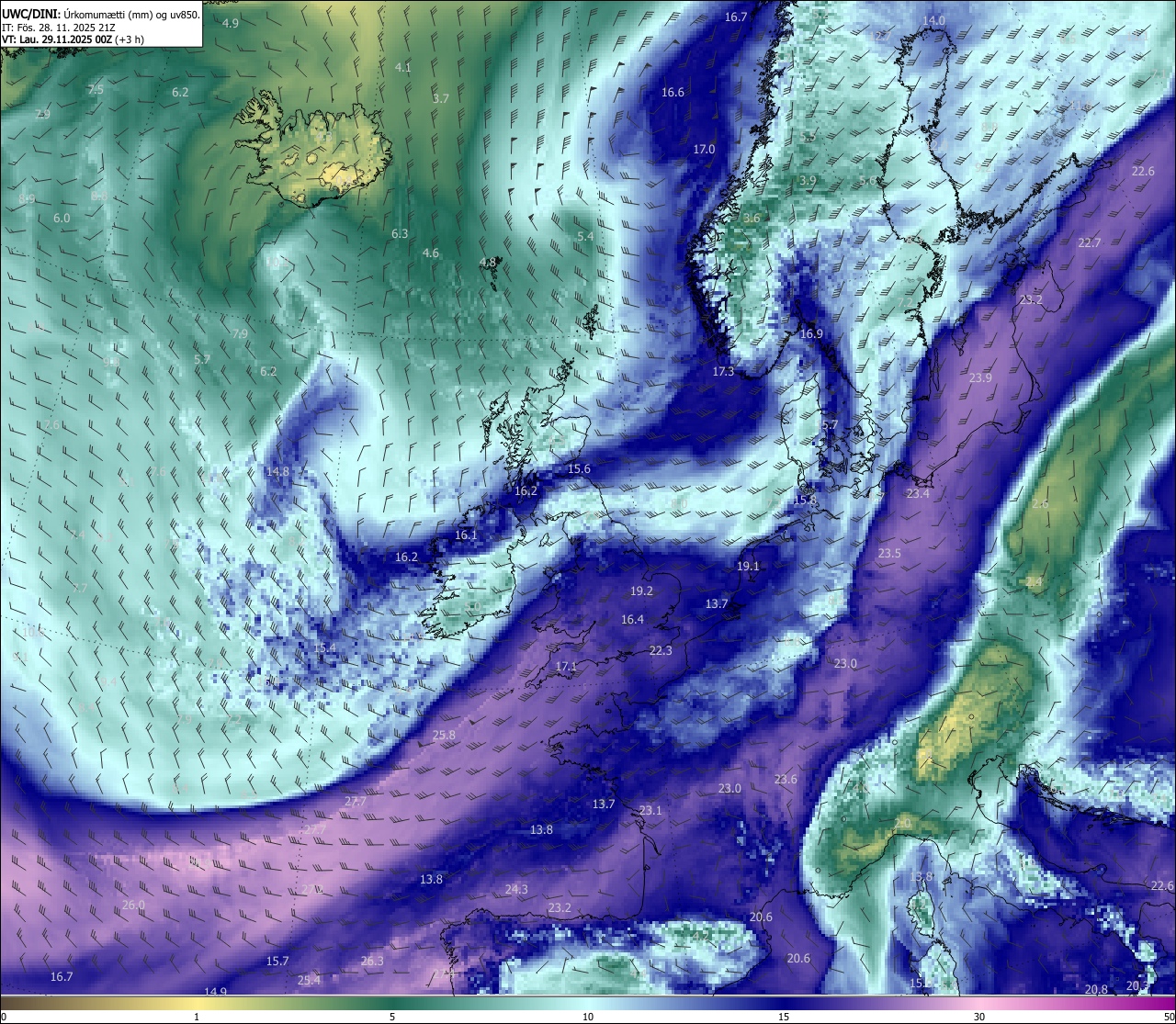
Task: Click the UWC/DINI chart title text
Action: coord(101,14)
